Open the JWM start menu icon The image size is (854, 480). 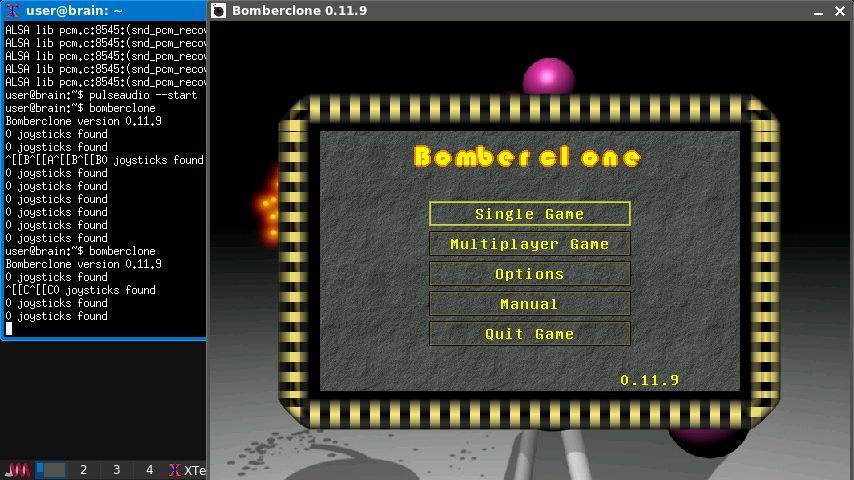[x=17, y=469]
